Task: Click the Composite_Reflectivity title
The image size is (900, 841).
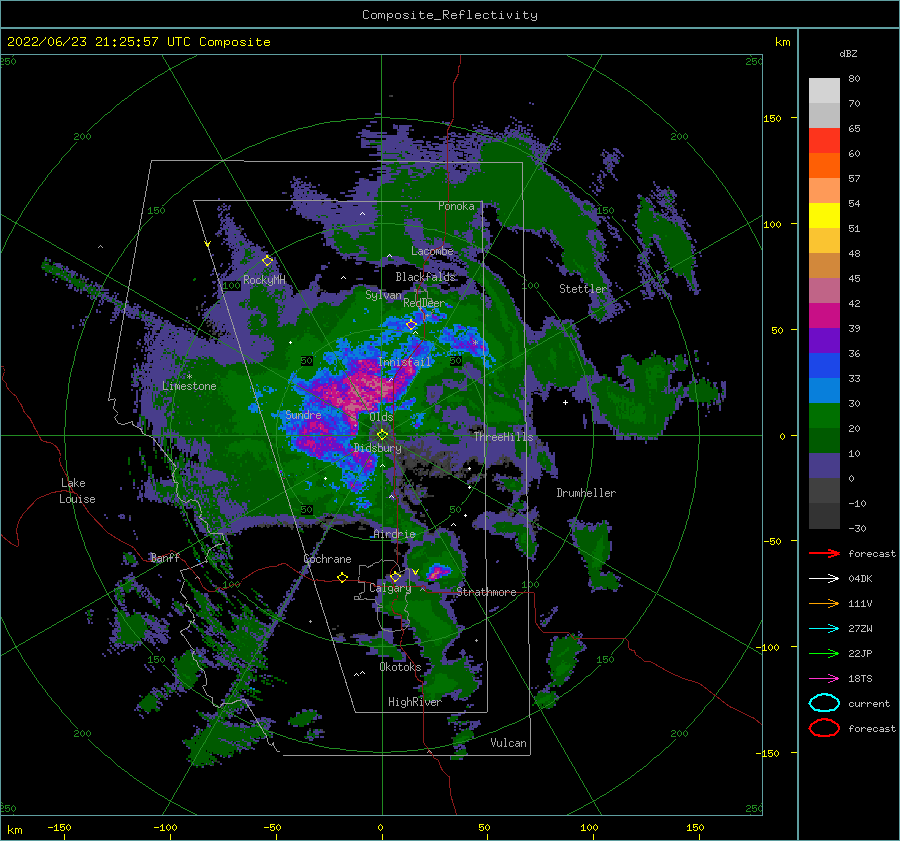Action: [x=450, y=15]
